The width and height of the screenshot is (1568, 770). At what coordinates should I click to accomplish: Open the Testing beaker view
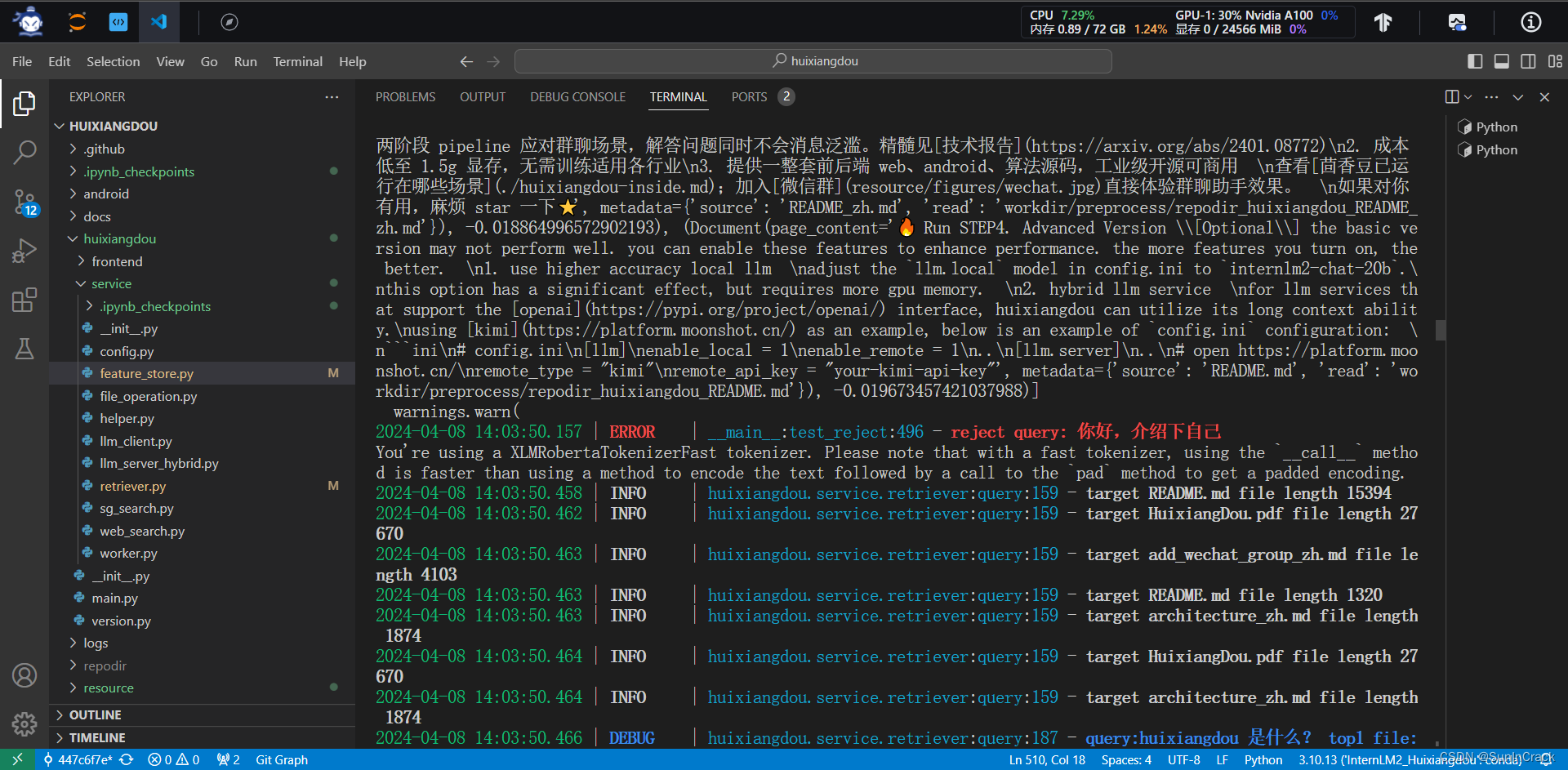(x=24, y=349)
